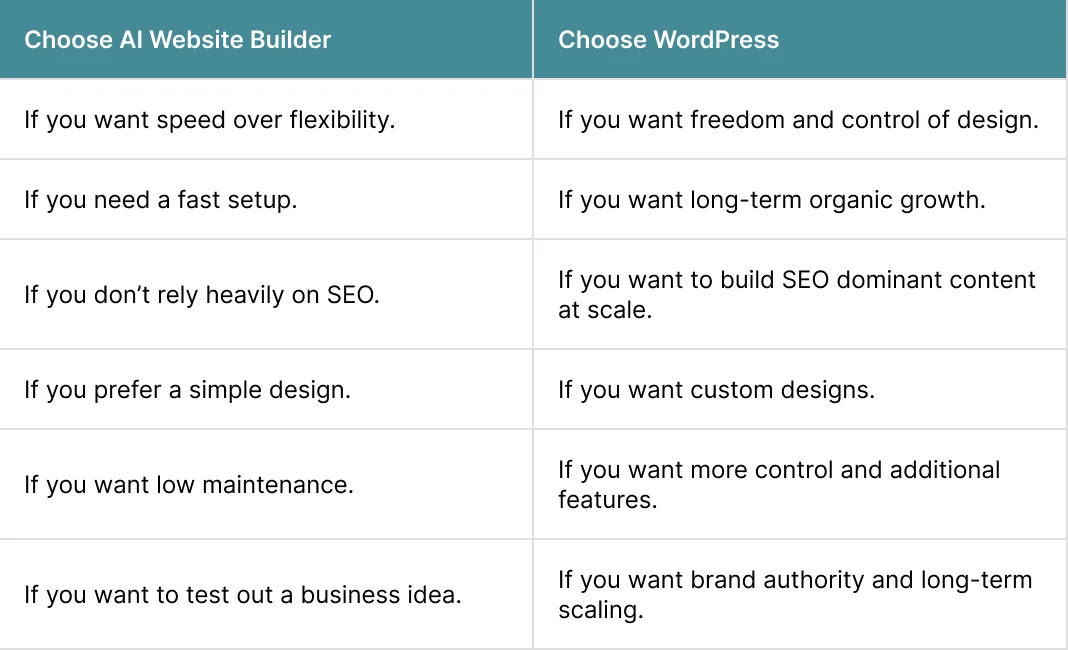Viewport: 1068px width, 650px height.
Task: Click the "brand authority and long-term scaling" cell
Action: 794,594
